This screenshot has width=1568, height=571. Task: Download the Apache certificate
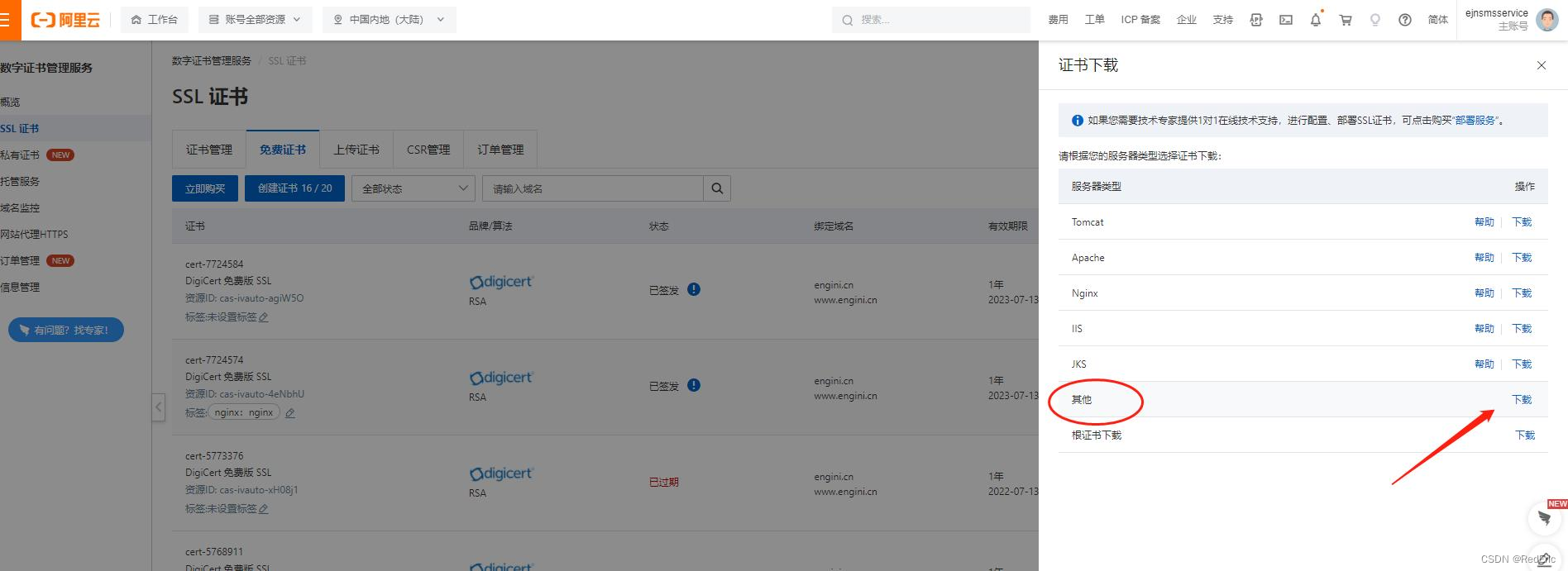pos(1522,258)
